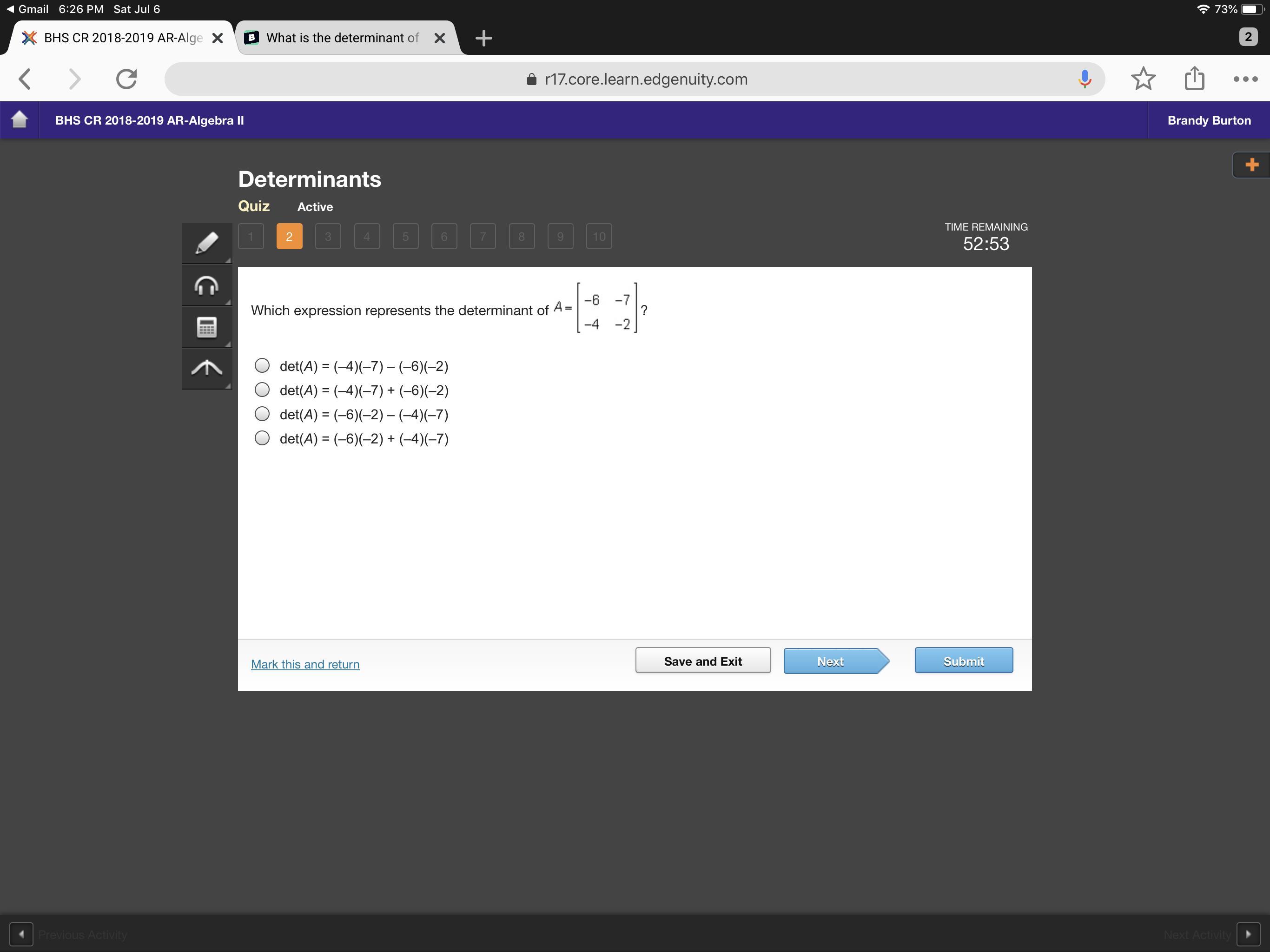The height and width of the screenshot is (952, 1270).
Task: Open the browser three-dots menu
Action: [x=1245, y=79]
